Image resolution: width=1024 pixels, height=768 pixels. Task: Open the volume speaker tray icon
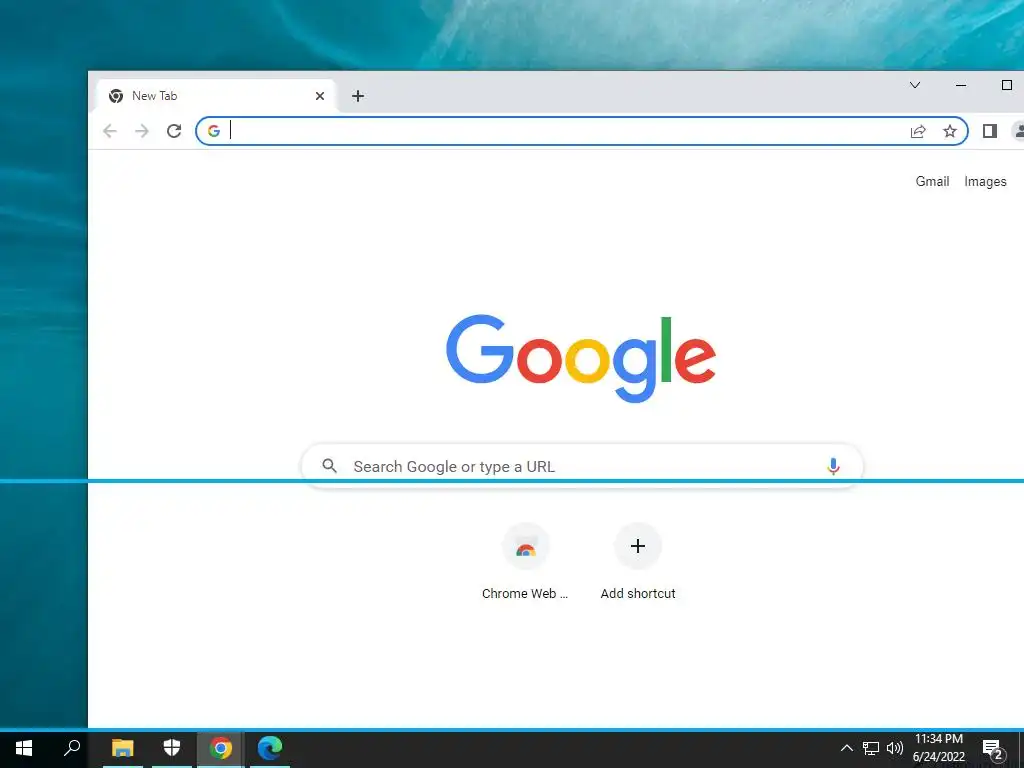click(895, 748)
